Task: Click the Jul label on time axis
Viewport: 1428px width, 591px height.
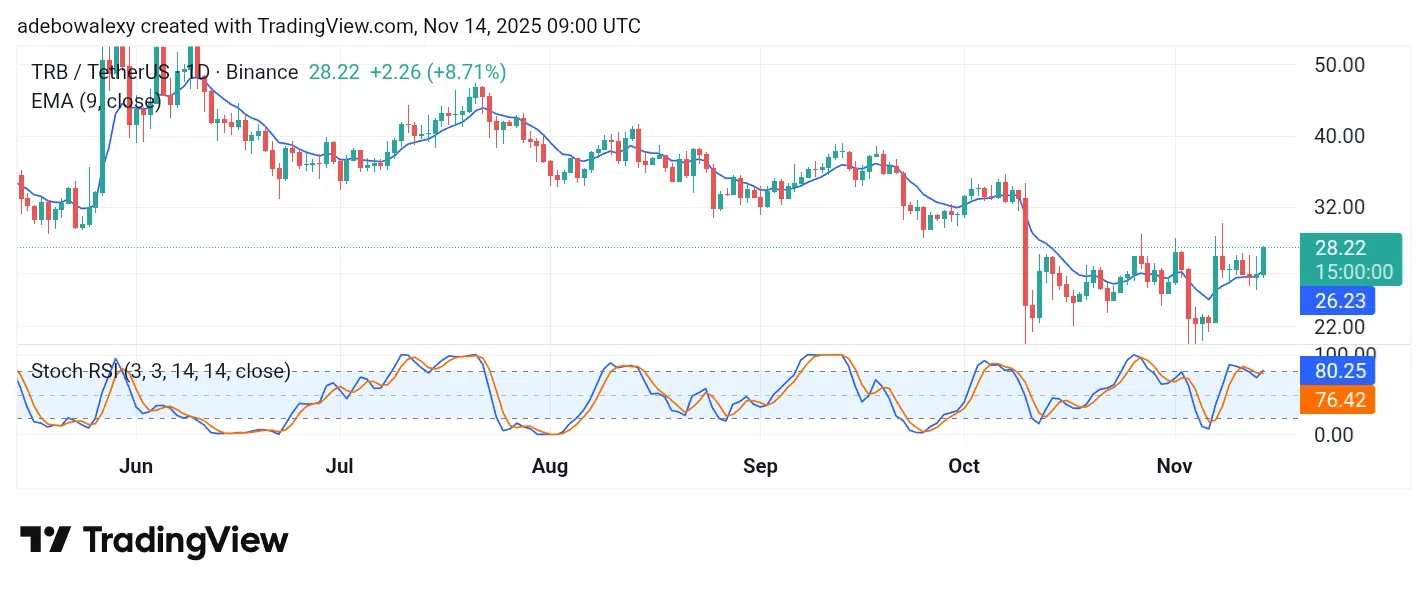Action: click(x=340, y=466)
